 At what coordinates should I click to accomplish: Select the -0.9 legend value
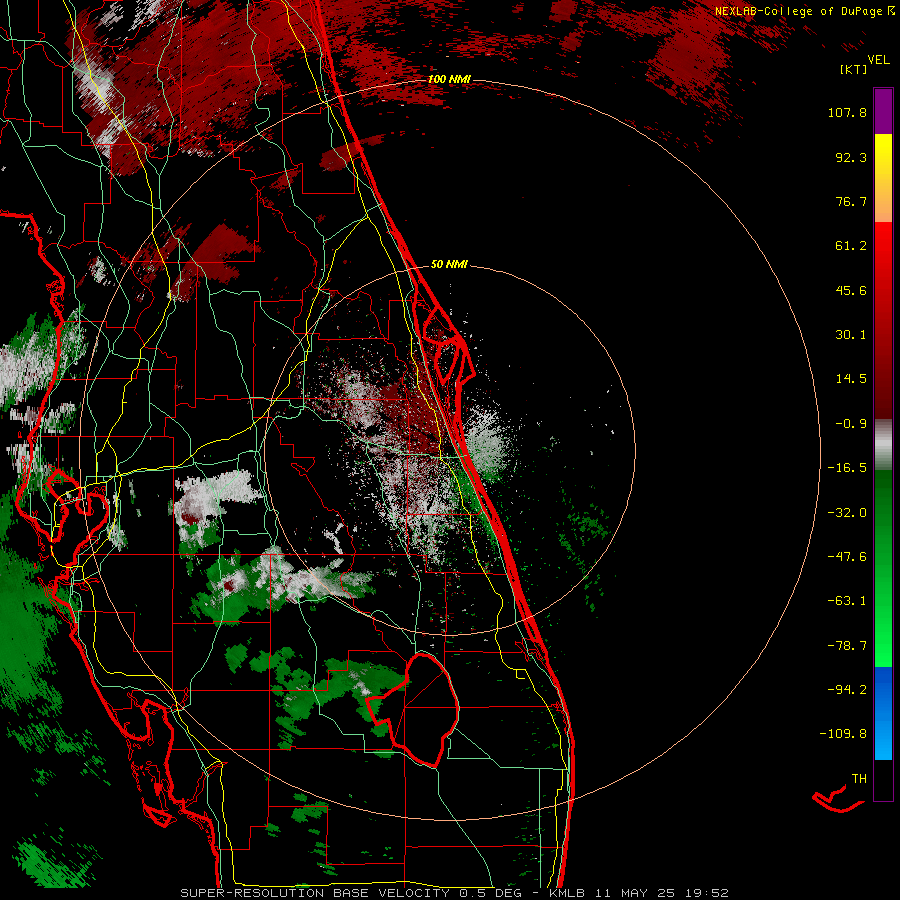click(x=851, y=424)
